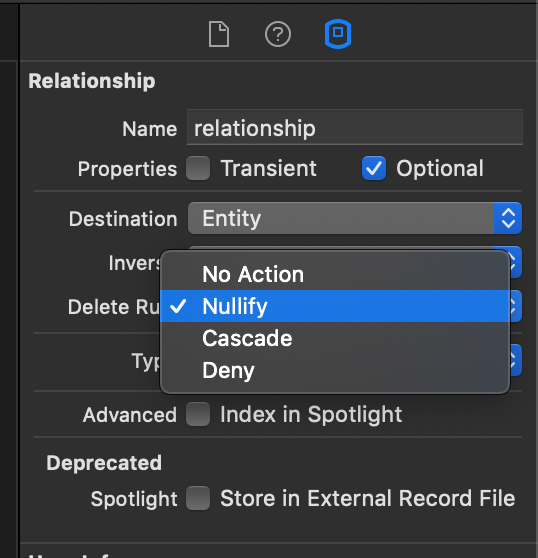Toggle the Transient checkbox
This screenshot has height=558, width=538.
coord(198,168)
